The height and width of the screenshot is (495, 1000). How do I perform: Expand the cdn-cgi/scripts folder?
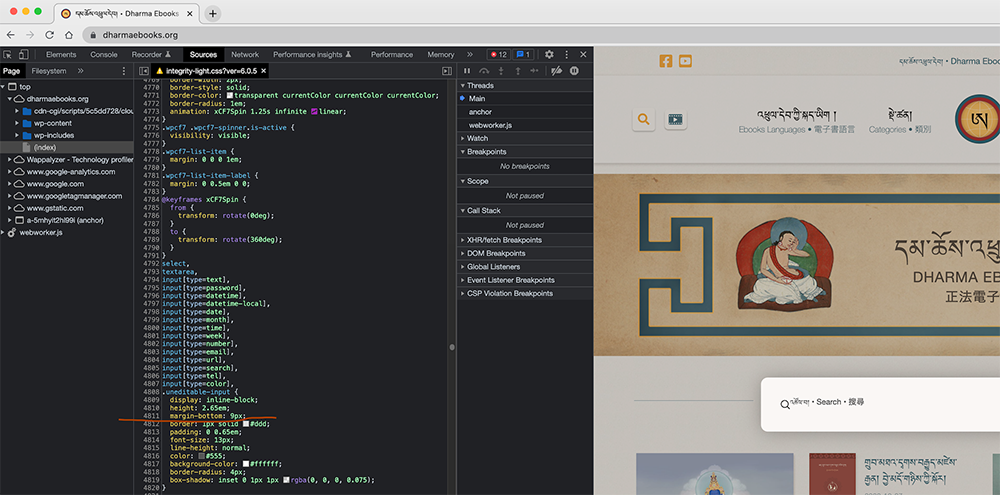point(17,111)
